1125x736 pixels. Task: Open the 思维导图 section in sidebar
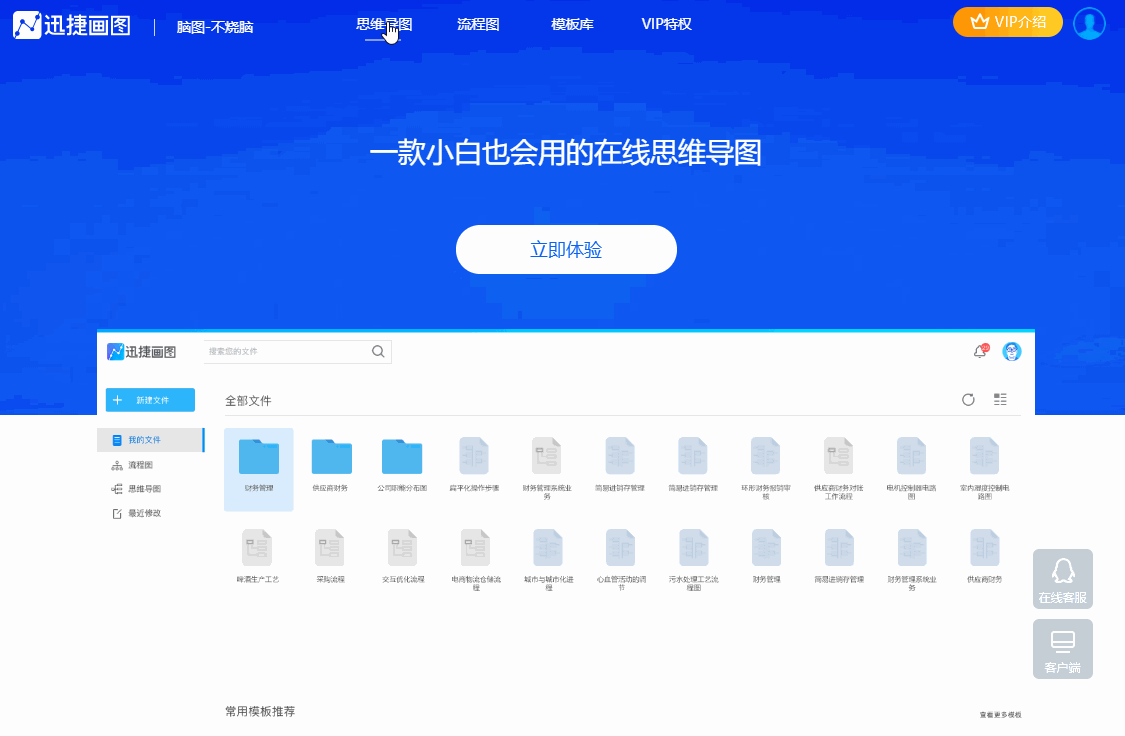tap(116, 489)
